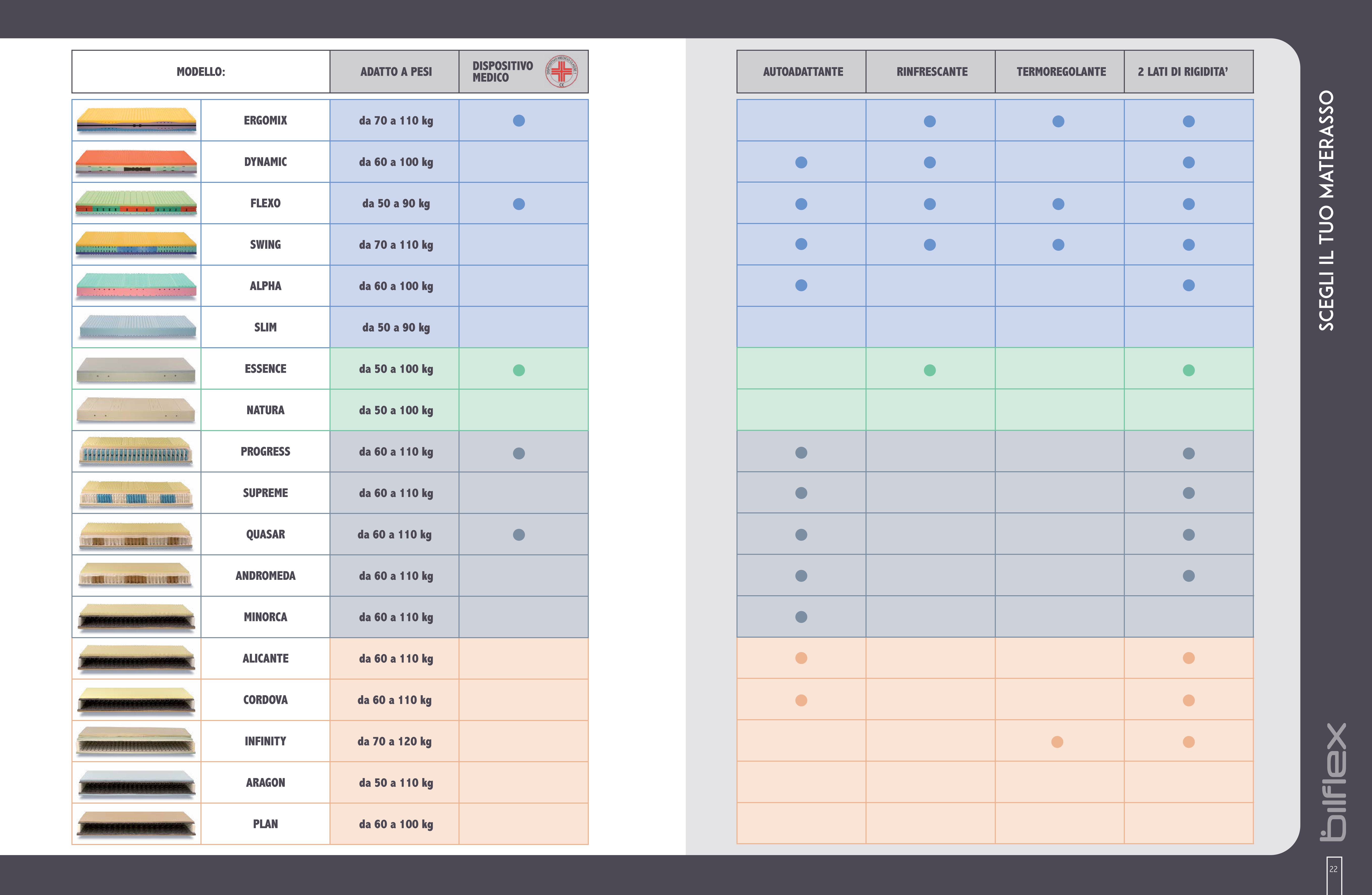Click the Quasar model name
Screen dimensions: 1372x895
(265, 535)
